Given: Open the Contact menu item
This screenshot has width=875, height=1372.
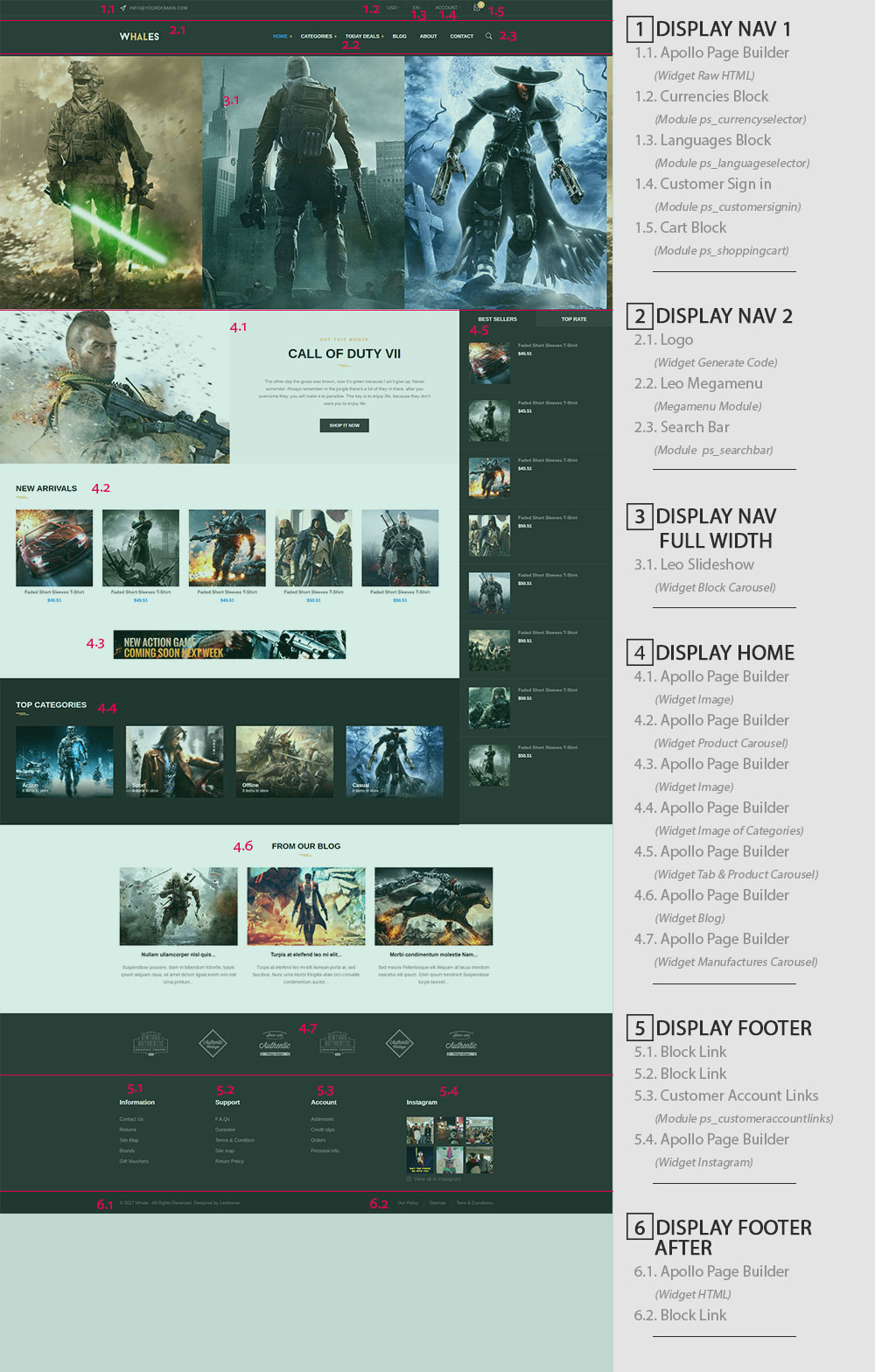Looking at the screenshot, I should [462, 36].
